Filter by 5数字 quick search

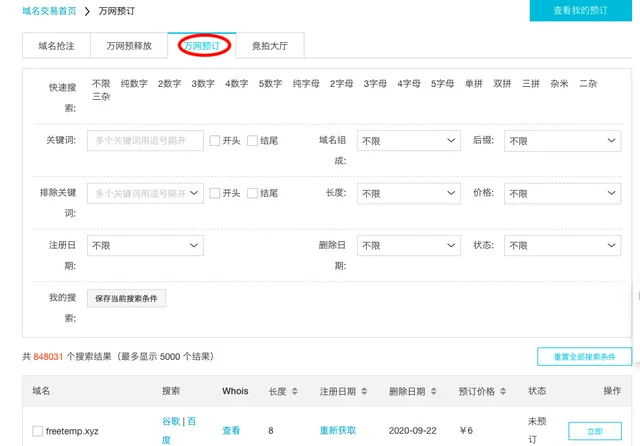coord(270,84)
